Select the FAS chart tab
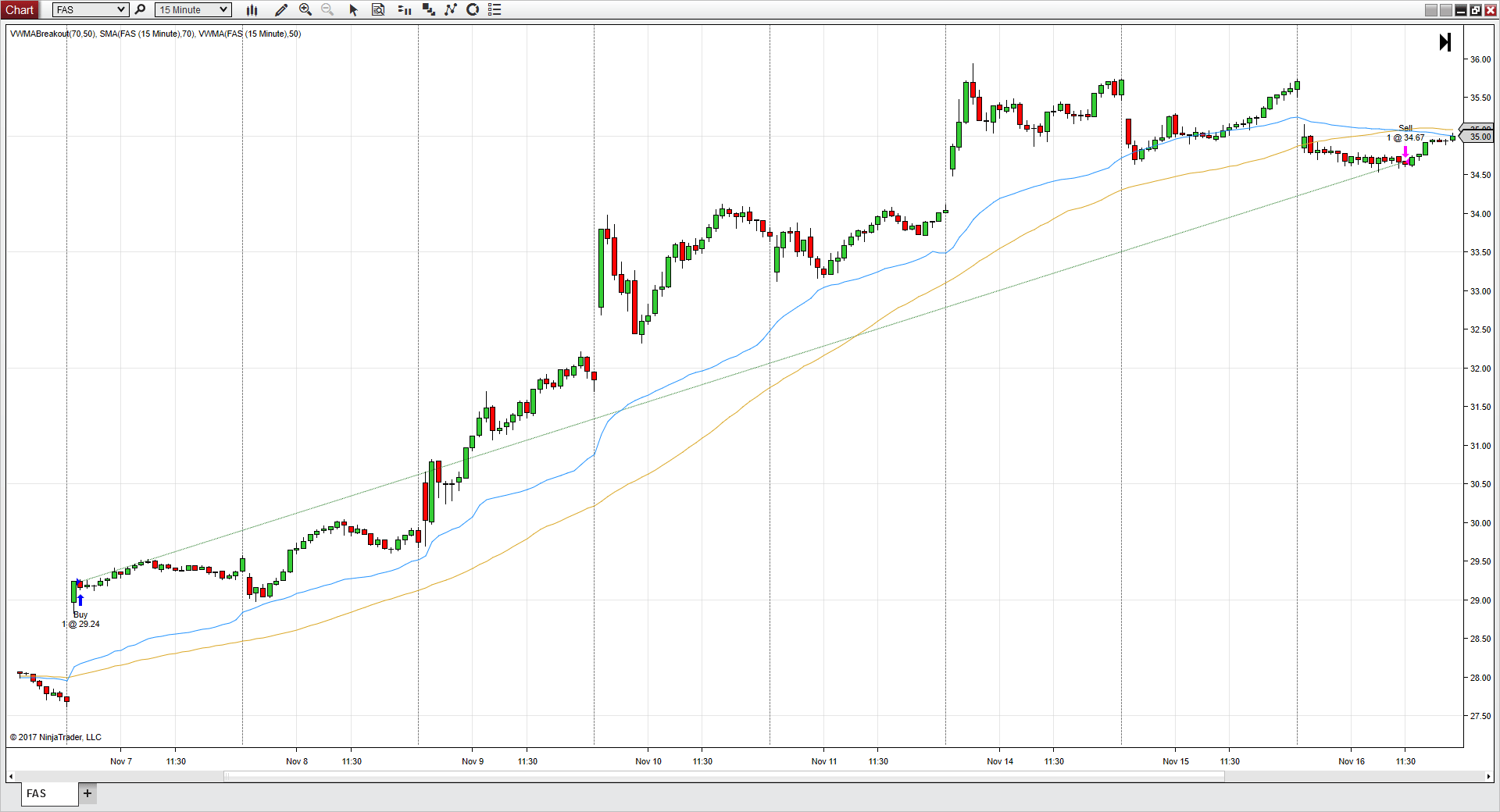 50,793
